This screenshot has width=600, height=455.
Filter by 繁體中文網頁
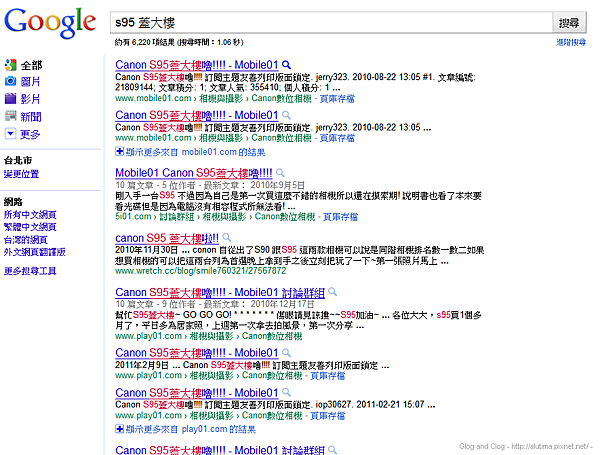[30, 227]
